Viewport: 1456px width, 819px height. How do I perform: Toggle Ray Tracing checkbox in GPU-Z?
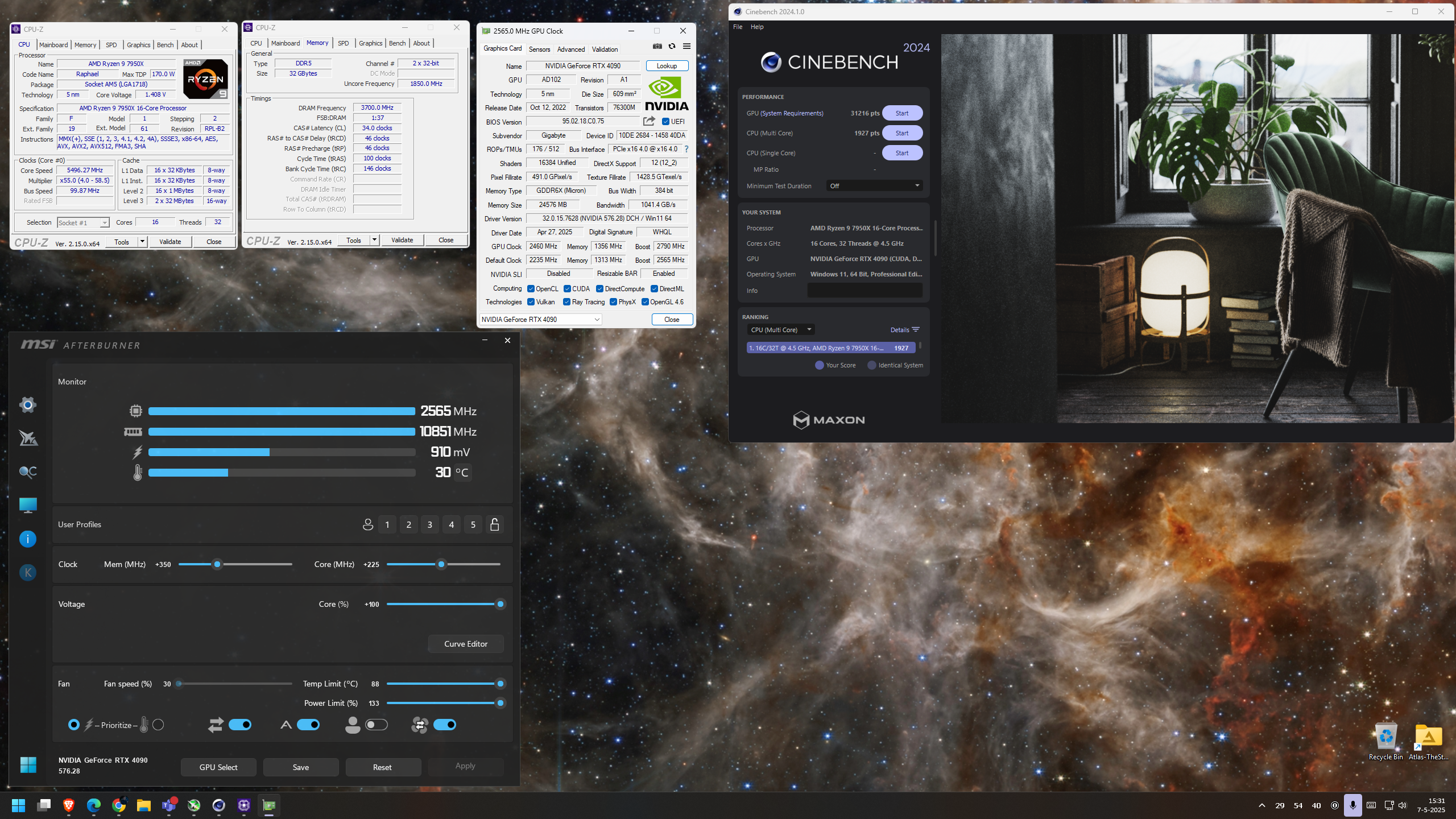(x=566, y=302)
